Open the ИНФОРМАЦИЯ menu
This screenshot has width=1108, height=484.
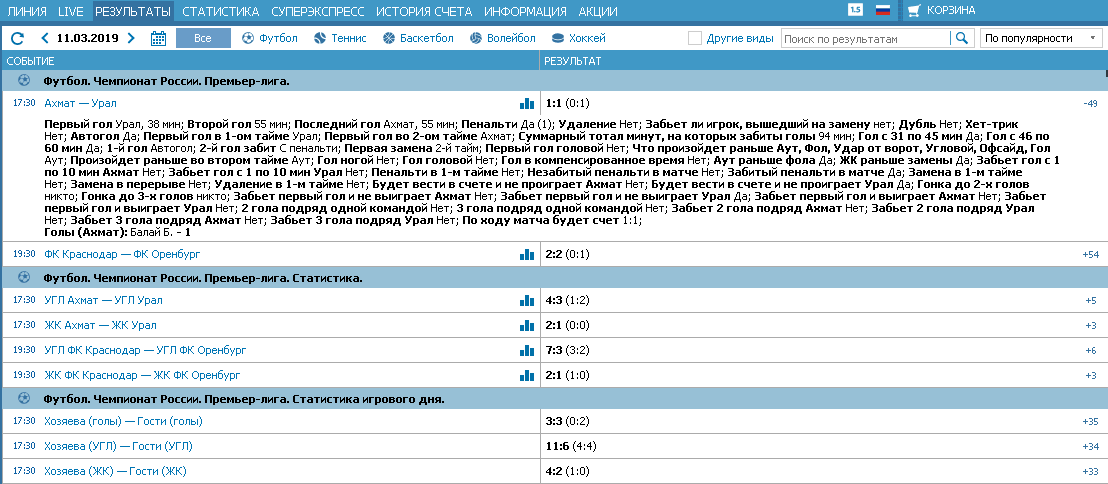click(525, 11)
